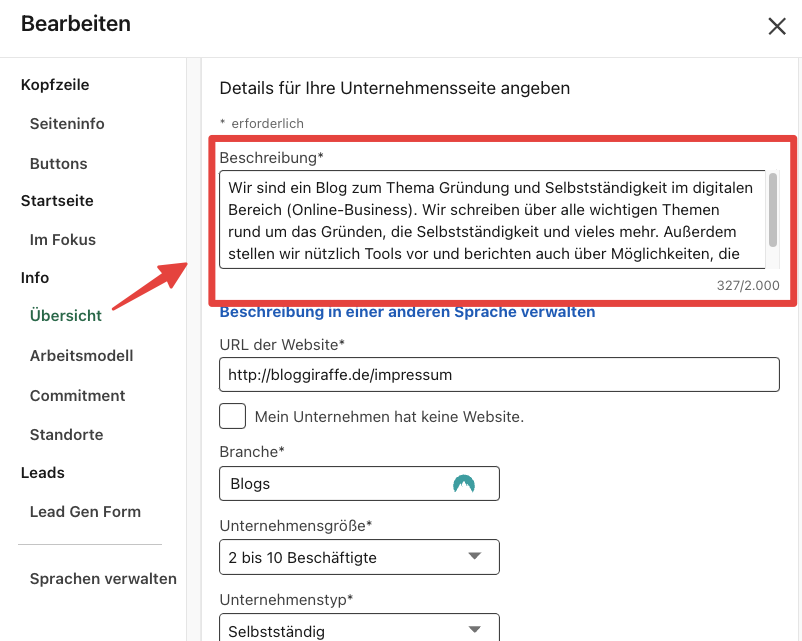Click 'Beschreibung in einer anderen Sprache verwalten' link
Viewport: 802px width, 641px height.
(407, 312)
